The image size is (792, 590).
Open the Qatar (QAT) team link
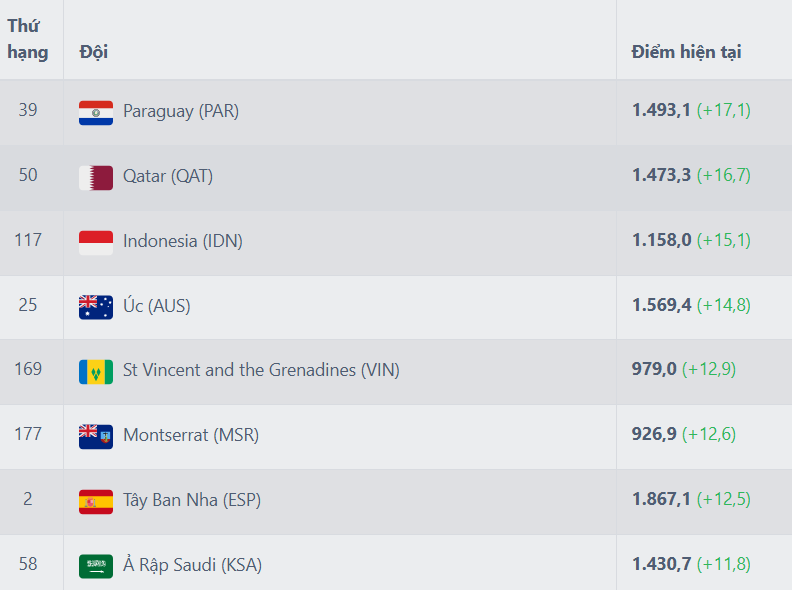[x=168, y=176]
